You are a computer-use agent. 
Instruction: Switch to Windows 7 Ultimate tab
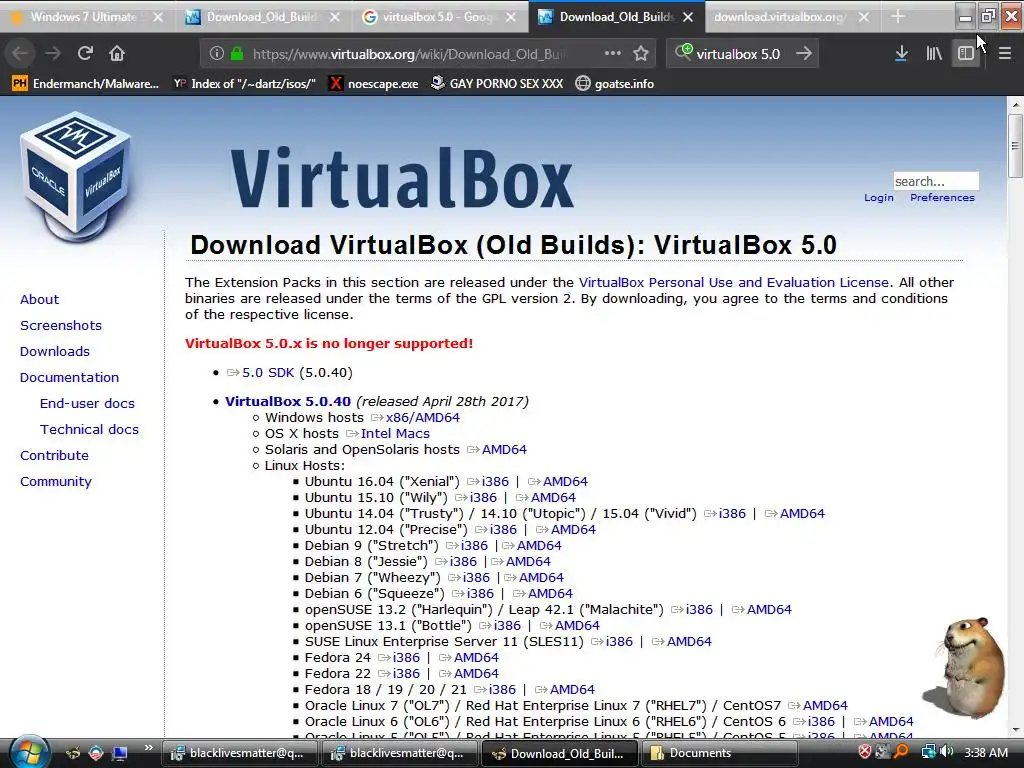84,17
